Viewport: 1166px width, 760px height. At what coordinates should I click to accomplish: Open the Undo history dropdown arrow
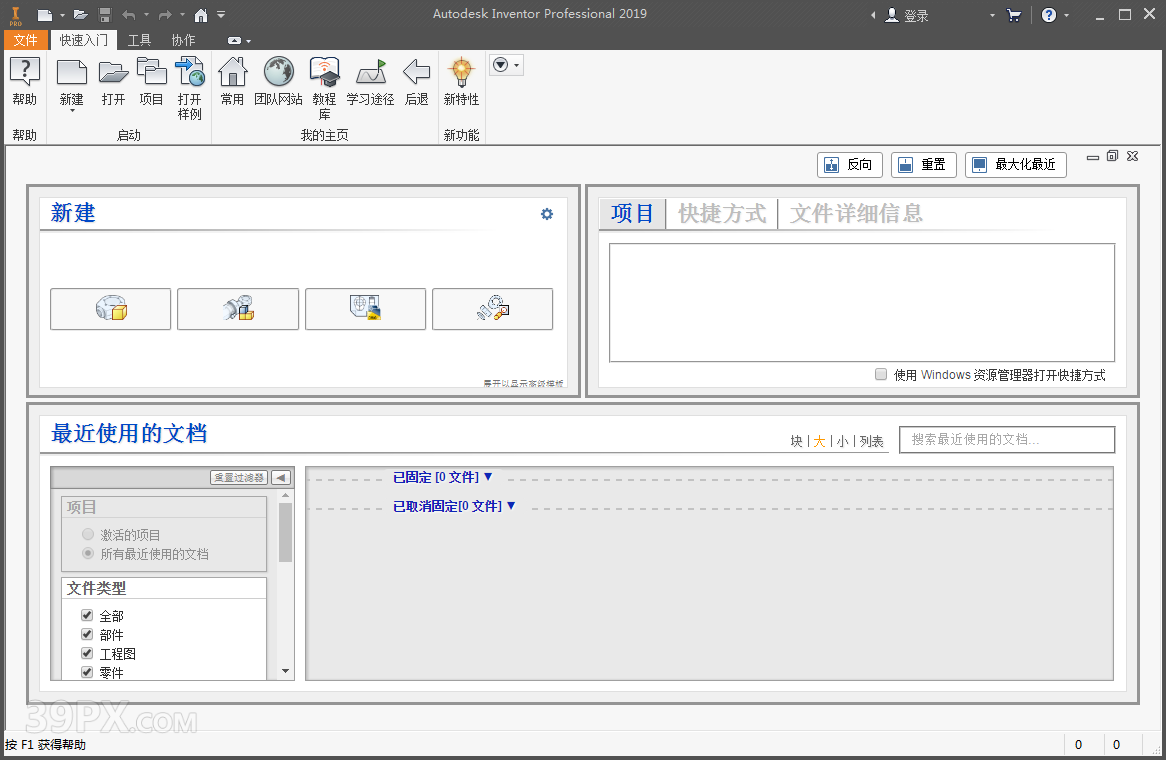146,15
